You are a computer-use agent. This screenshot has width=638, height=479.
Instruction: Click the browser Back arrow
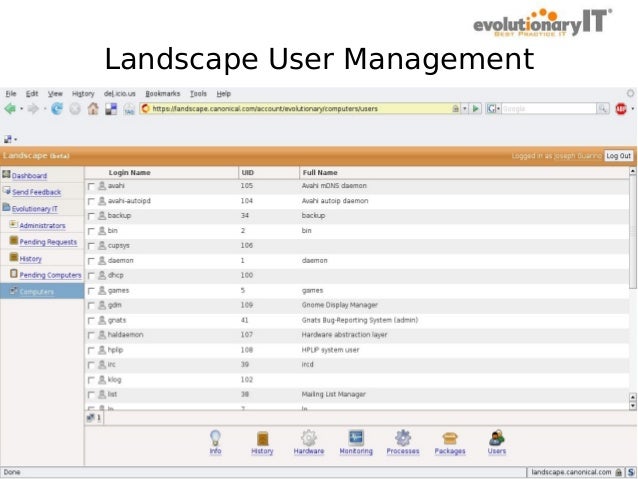click(x=10, y=109)
